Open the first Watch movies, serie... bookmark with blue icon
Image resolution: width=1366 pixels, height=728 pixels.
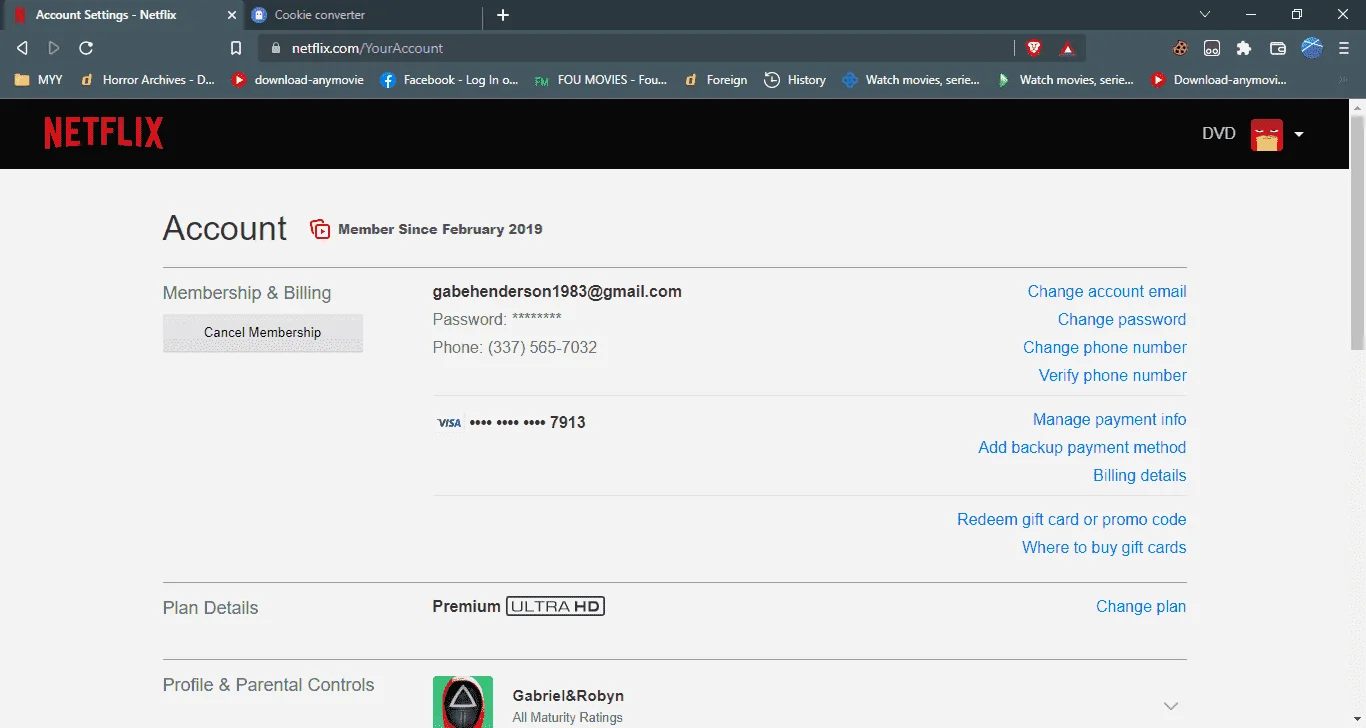pyautogui.click(x=911, y=80)
